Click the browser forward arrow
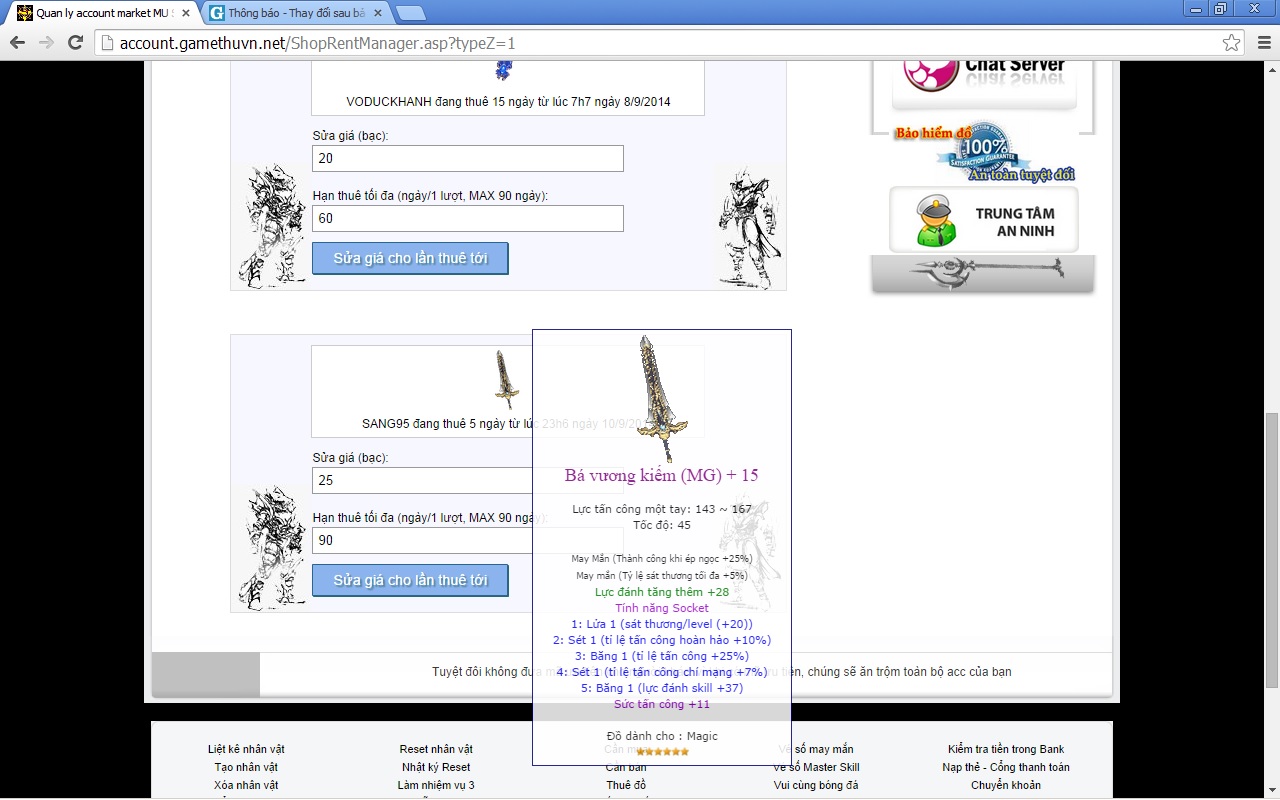1280x800 pixels. [46, 43]
